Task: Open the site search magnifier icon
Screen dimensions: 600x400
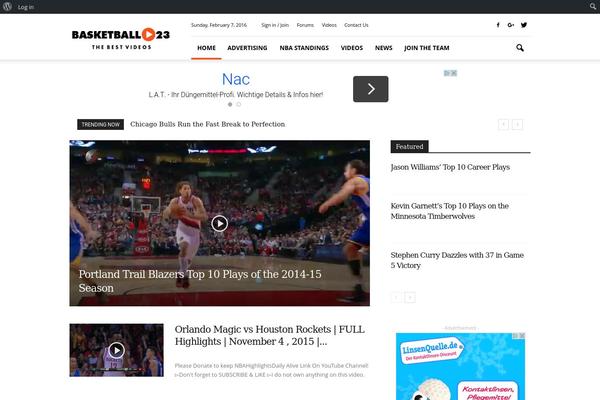Action: point(520,48)
